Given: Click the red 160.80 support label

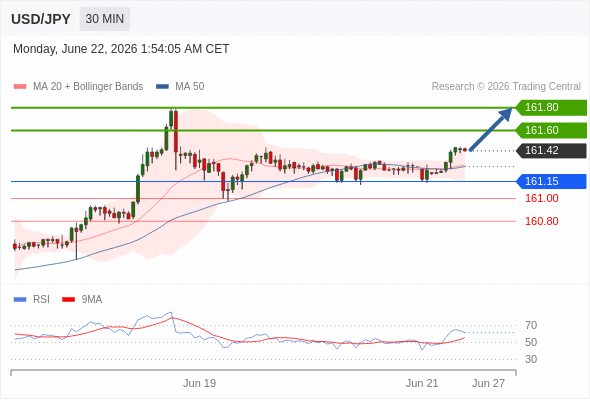Looking at the screenshot, I should click(x=541, y=221).
